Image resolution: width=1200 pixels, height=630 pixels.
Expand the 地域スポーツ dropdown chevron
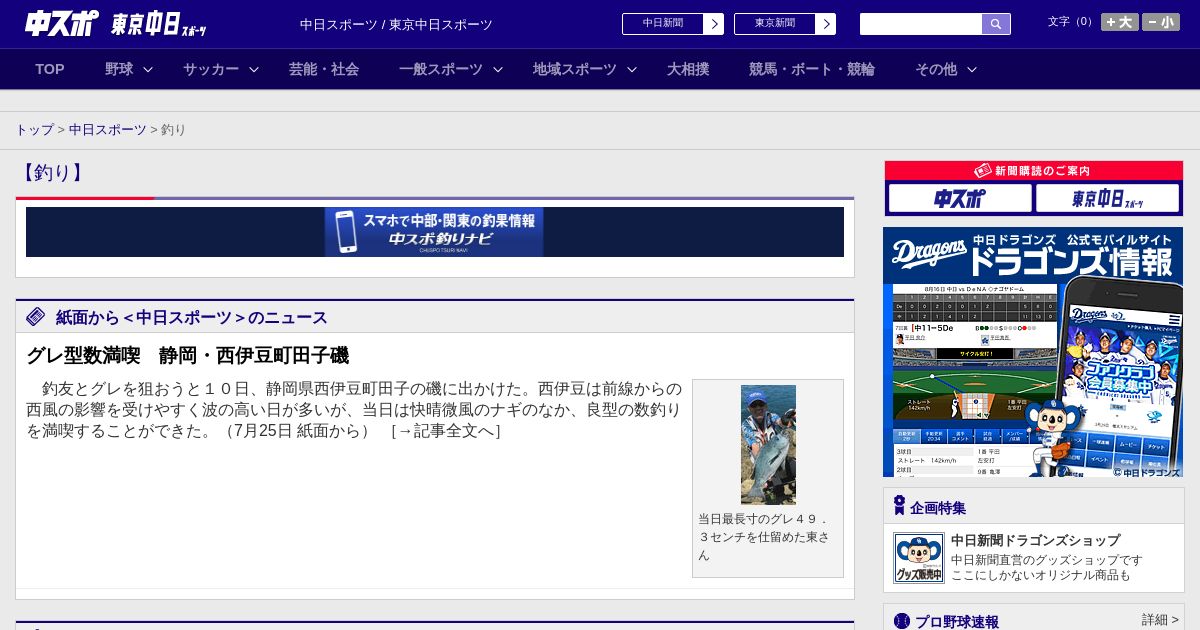pos(632,70)
